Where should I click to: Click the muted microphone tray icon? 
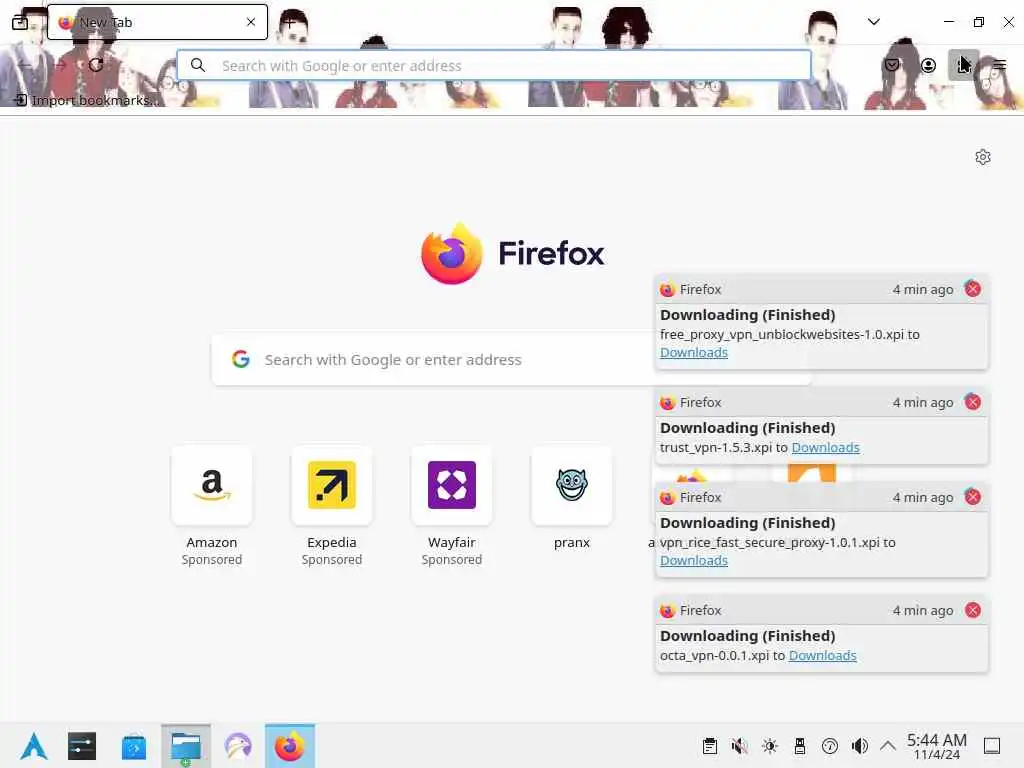coord(740,746)
